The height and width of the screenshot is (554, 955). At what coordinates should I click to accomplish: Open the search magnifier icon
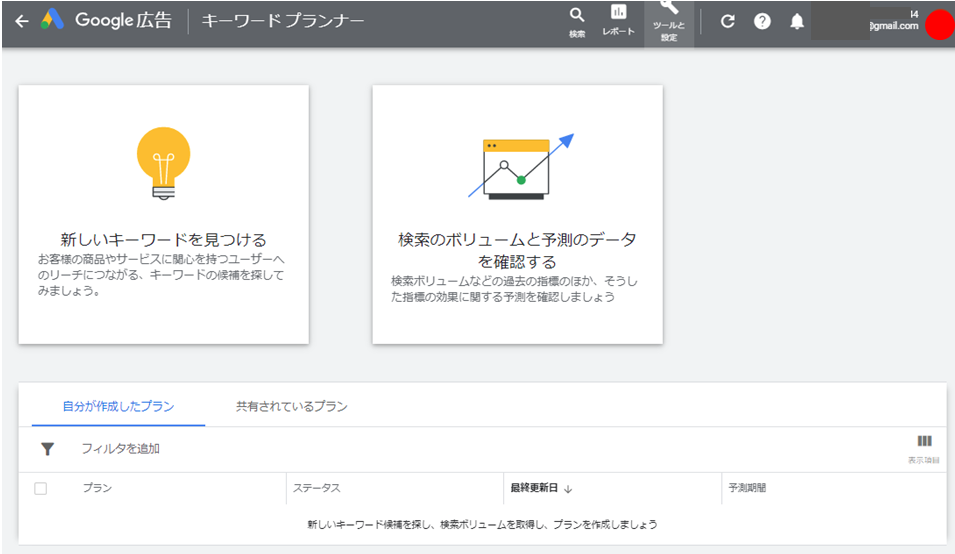click(577, 15)
